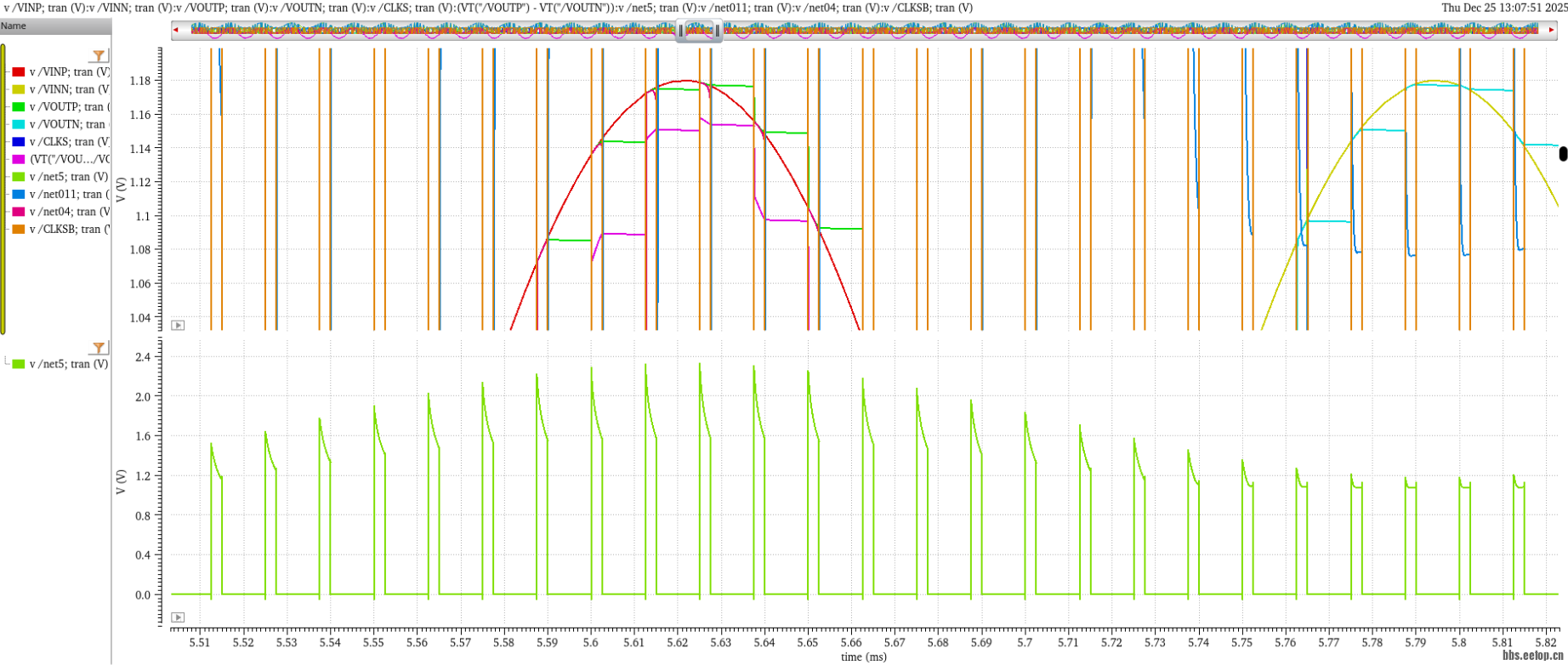Viewport: 1568px width, 665px height.
Task: Click the play arrow box in the lower plot
Action: [x=178, y=617]
